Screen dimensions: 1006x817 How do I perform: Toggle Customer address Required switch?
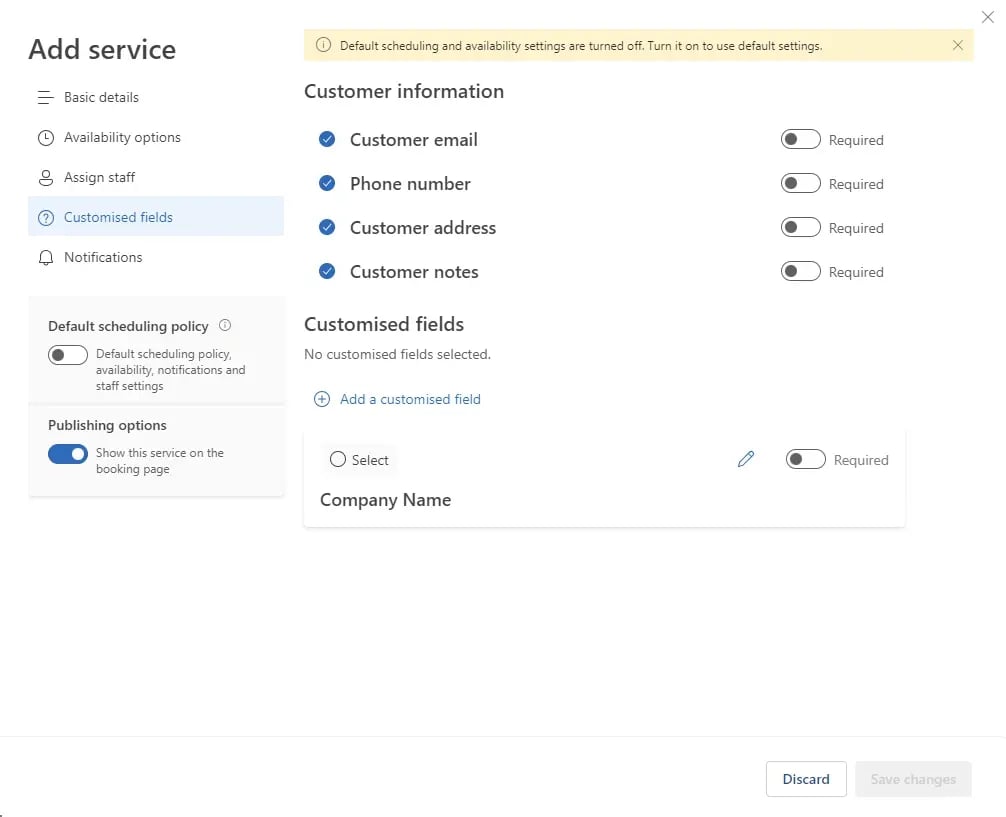800,227
